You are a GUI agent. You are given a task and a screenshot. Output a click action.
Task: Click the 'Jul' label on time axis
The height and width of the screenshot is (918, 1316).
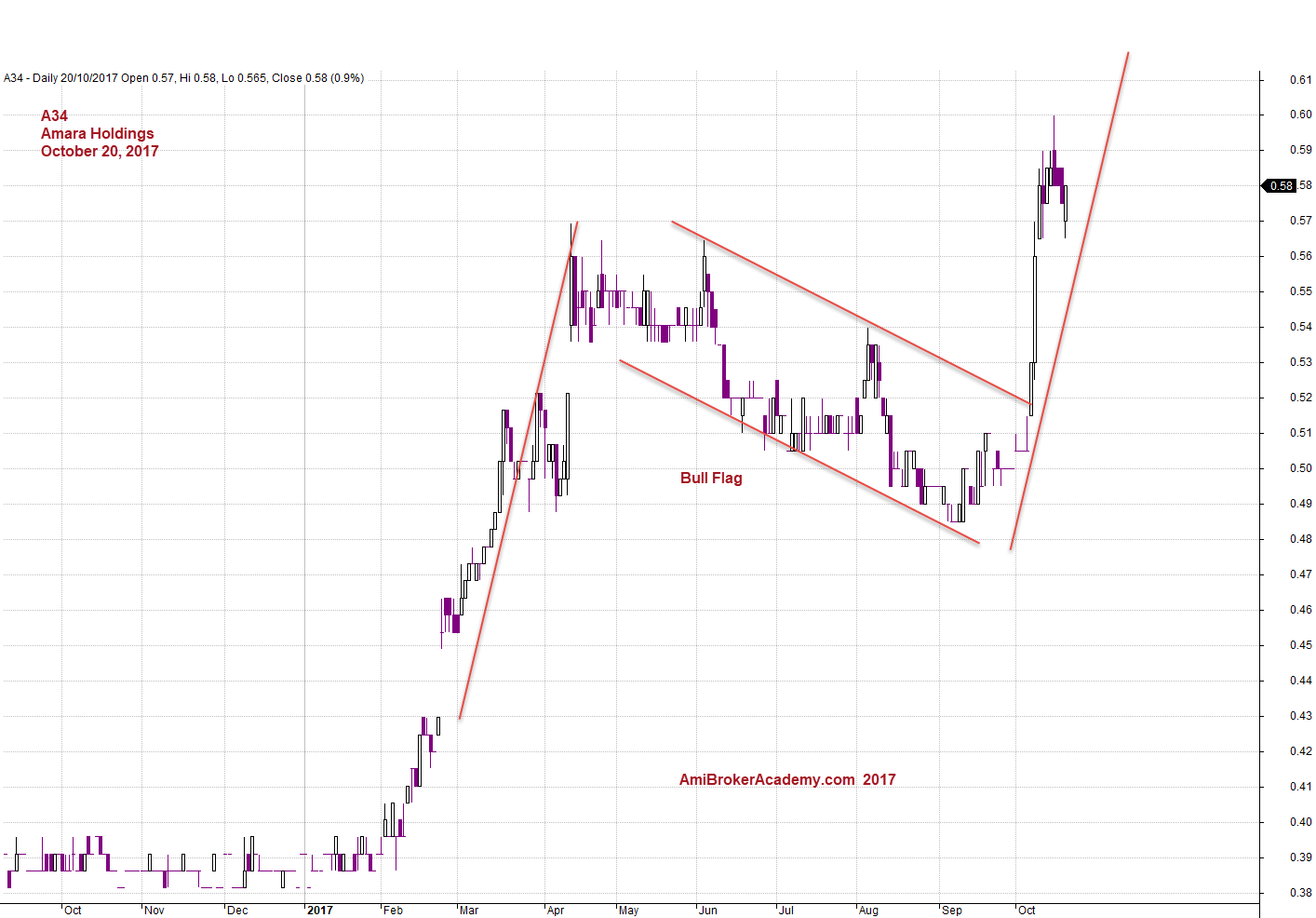coord(786,911)
